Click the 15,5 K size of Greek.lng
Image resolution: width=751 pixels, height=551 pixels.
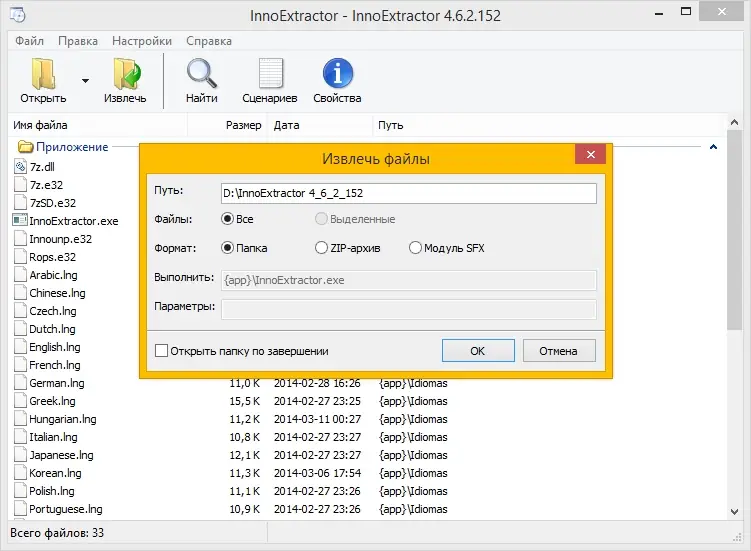(244, 401)
